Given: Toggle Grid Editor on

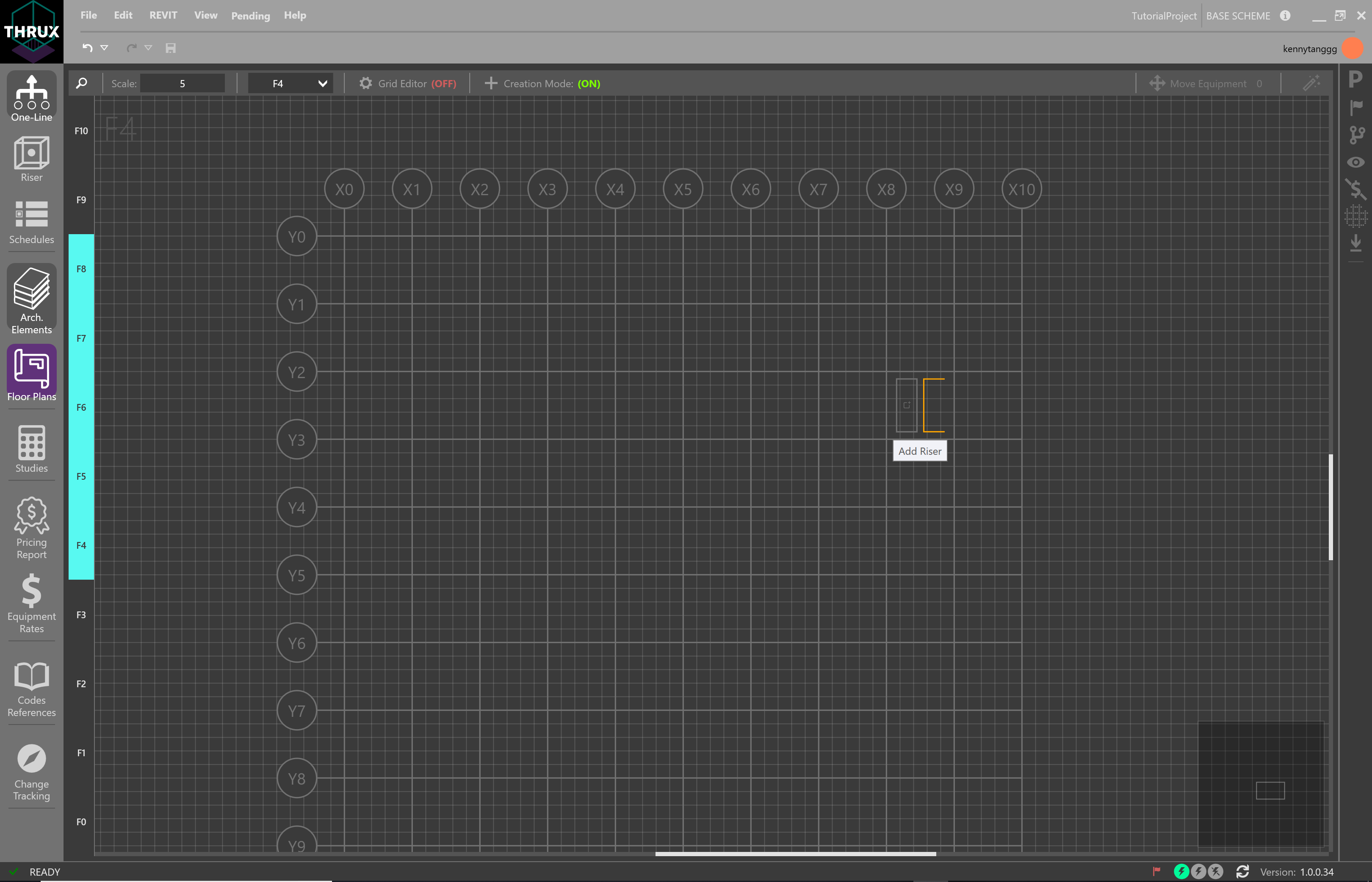Looking at the screenshot, I should (407, 83).
